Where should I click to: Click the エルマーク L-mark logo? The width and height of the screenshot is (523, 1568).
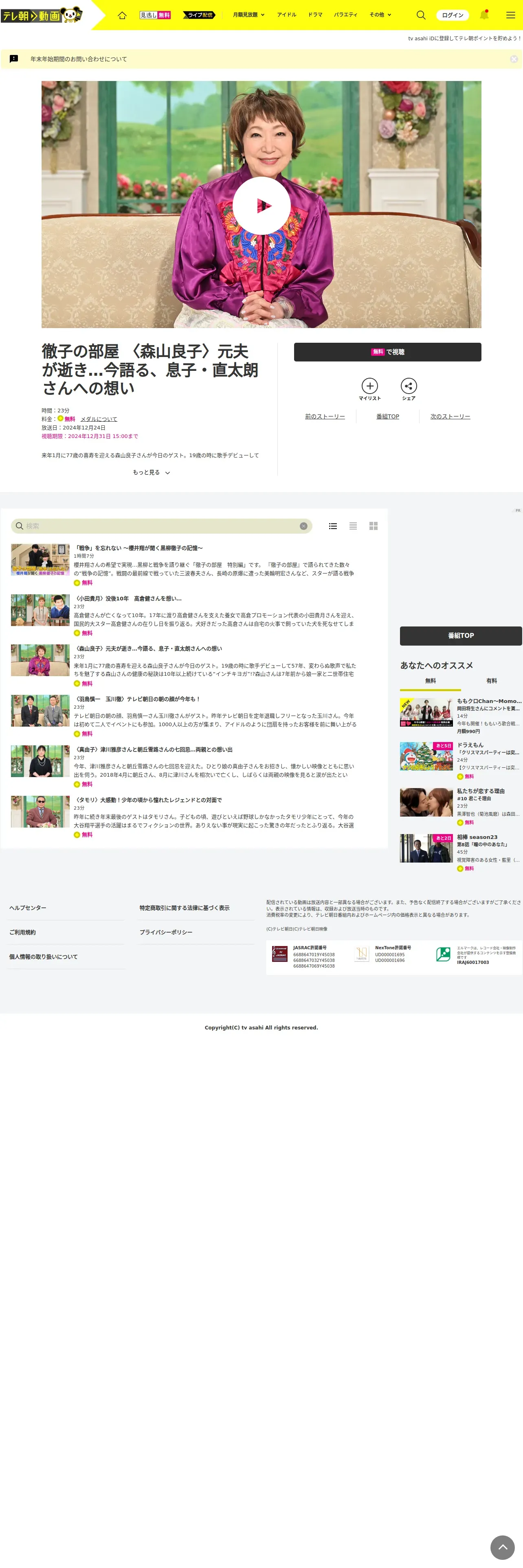(443, 955)
